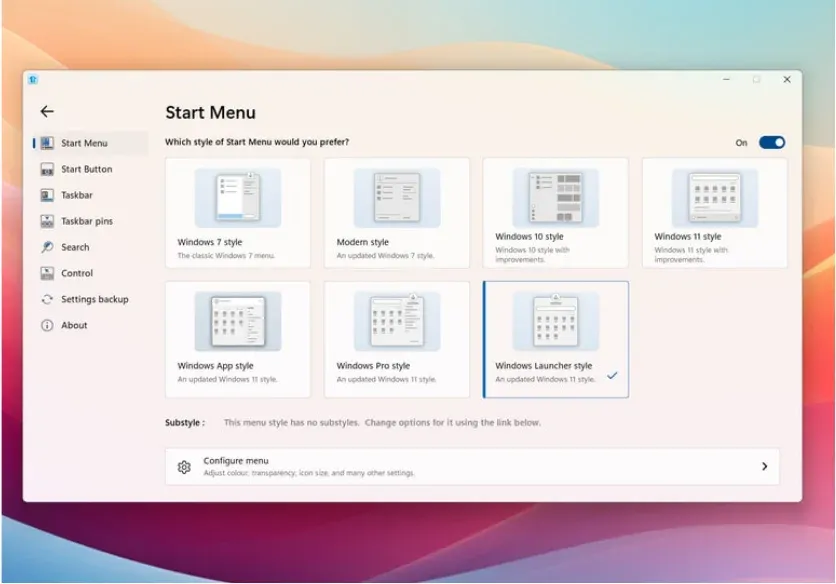The width and height of the screenshot is (836, 584).
Task: Click the Search magnifier icon
Action: tap(47, 247)
